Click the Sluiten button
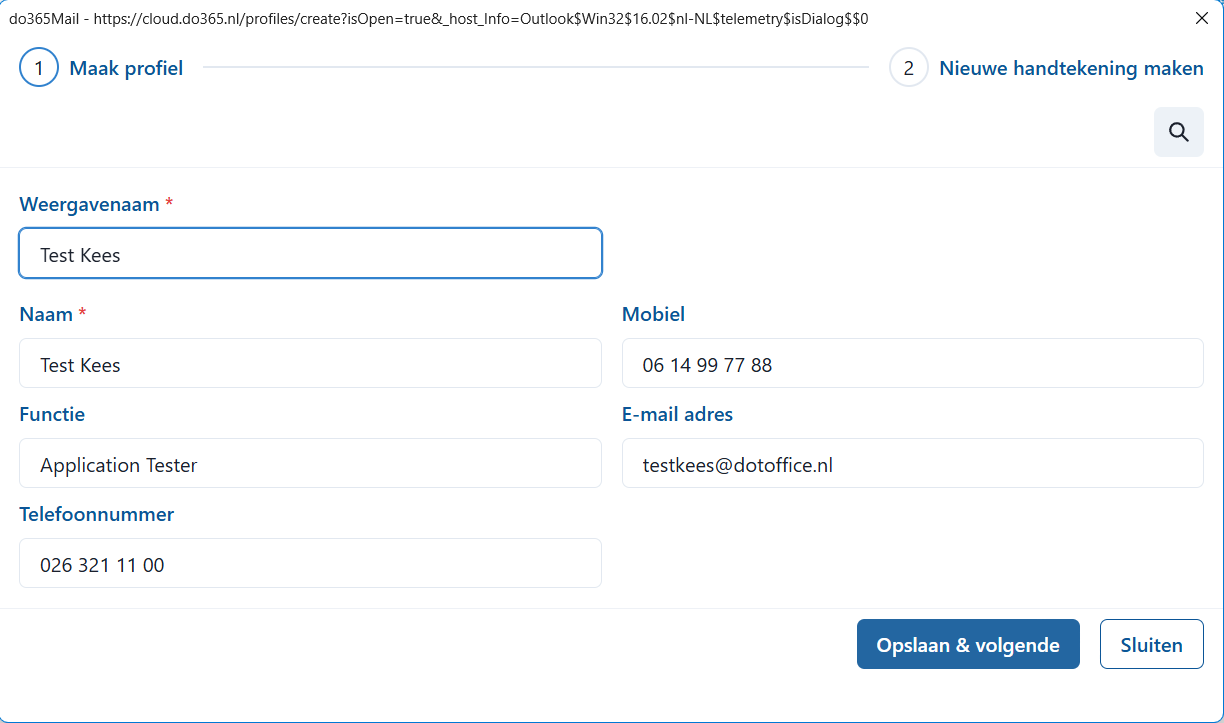 click(x=1151, y=645)
